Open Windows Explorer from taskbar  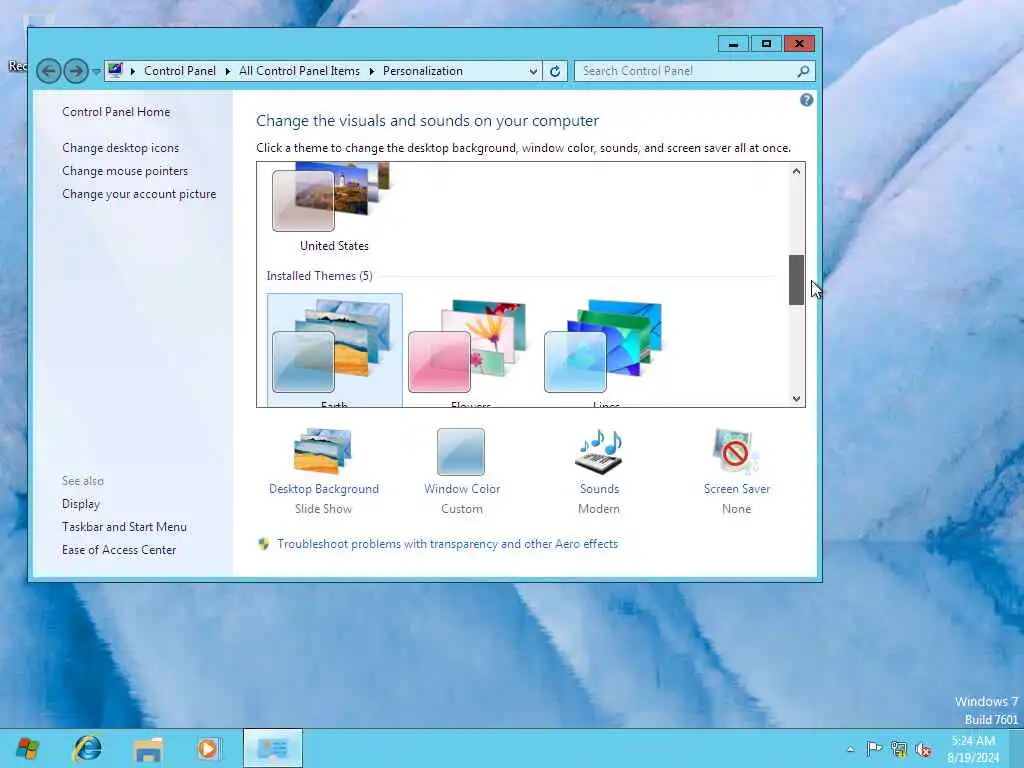[148, 748]
